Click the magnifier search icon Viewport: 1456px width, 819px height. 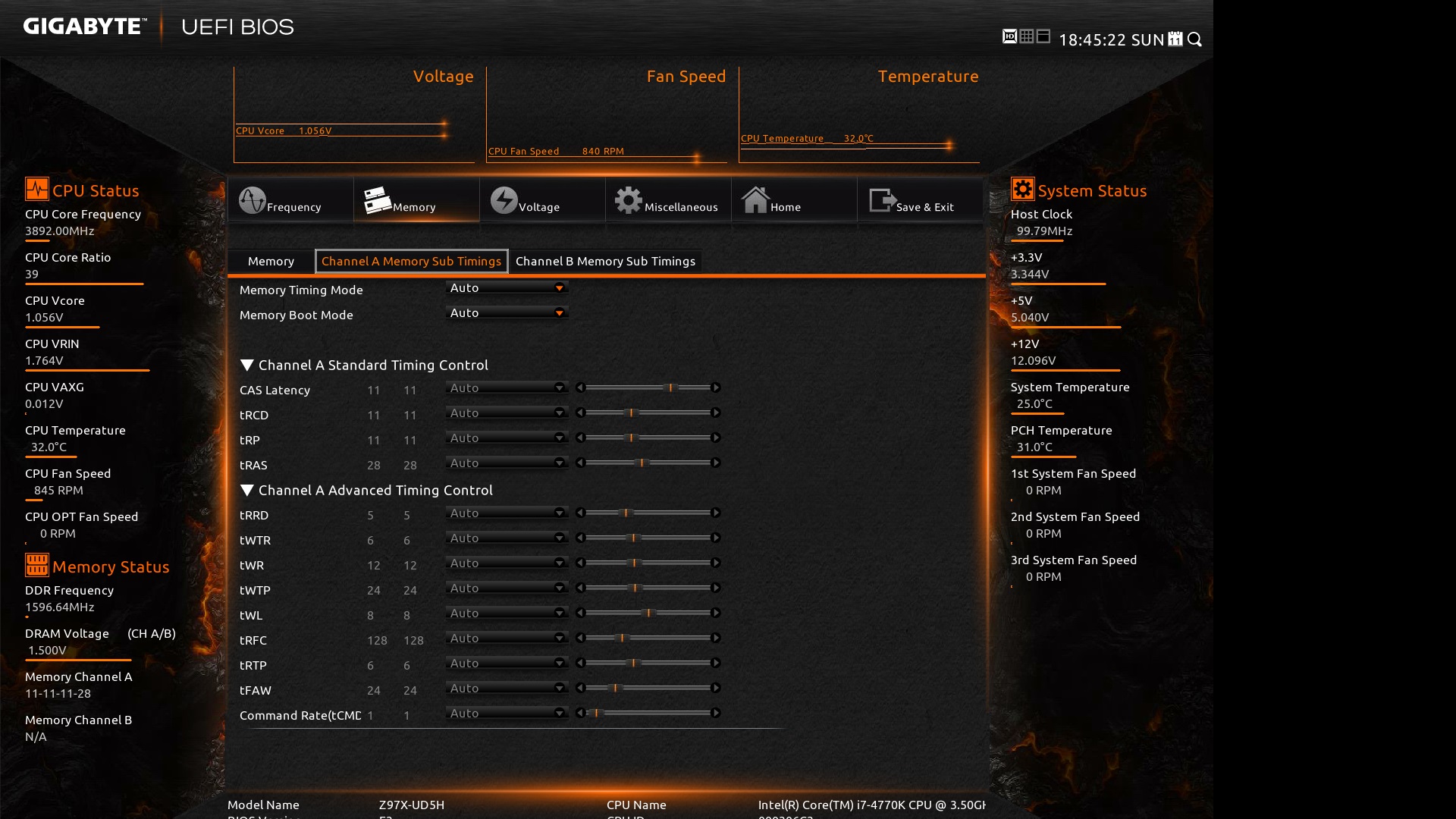[x=1195, y=39]
